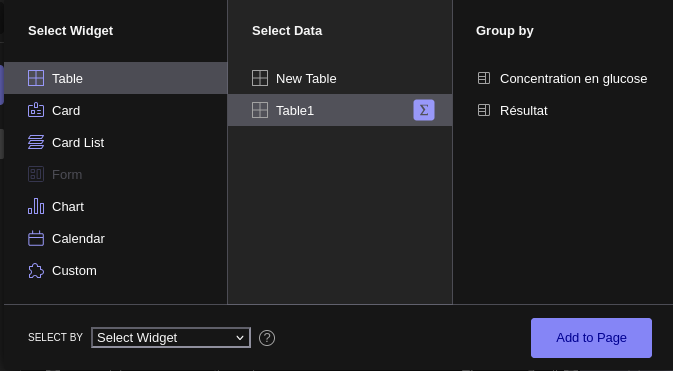Image resolution: width=673 pixels, height=371 pixels.
Task: Choose Table1 as data source
Action: (x=340, y=110)
